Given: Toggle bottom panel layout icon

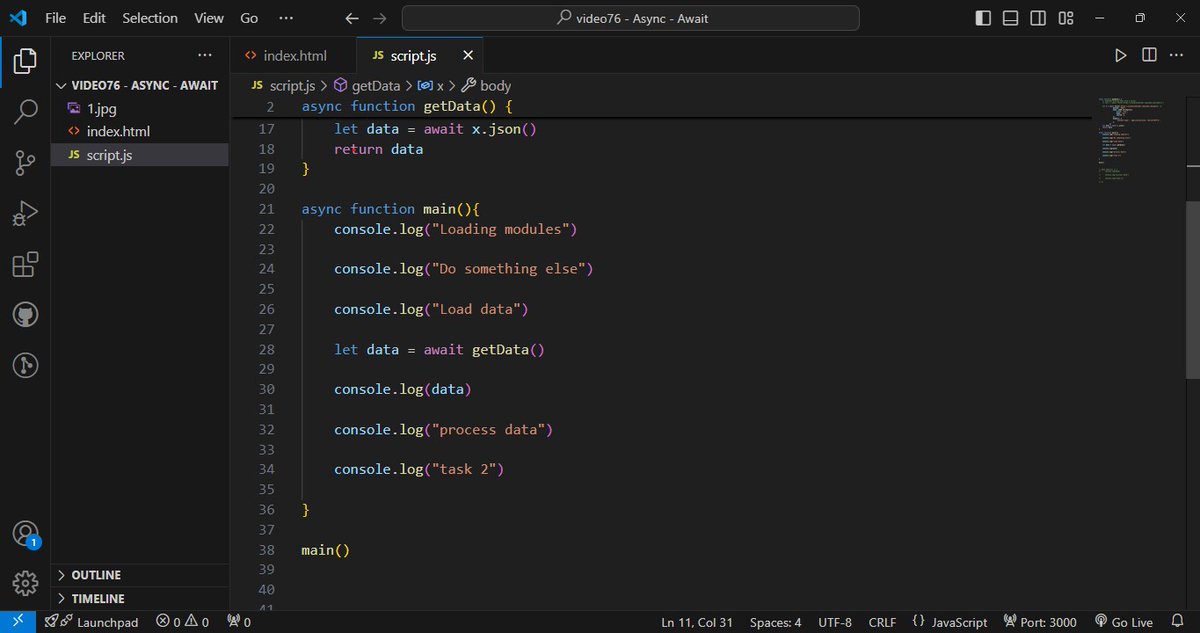Looking at the screenshot, I should 1011,18.
